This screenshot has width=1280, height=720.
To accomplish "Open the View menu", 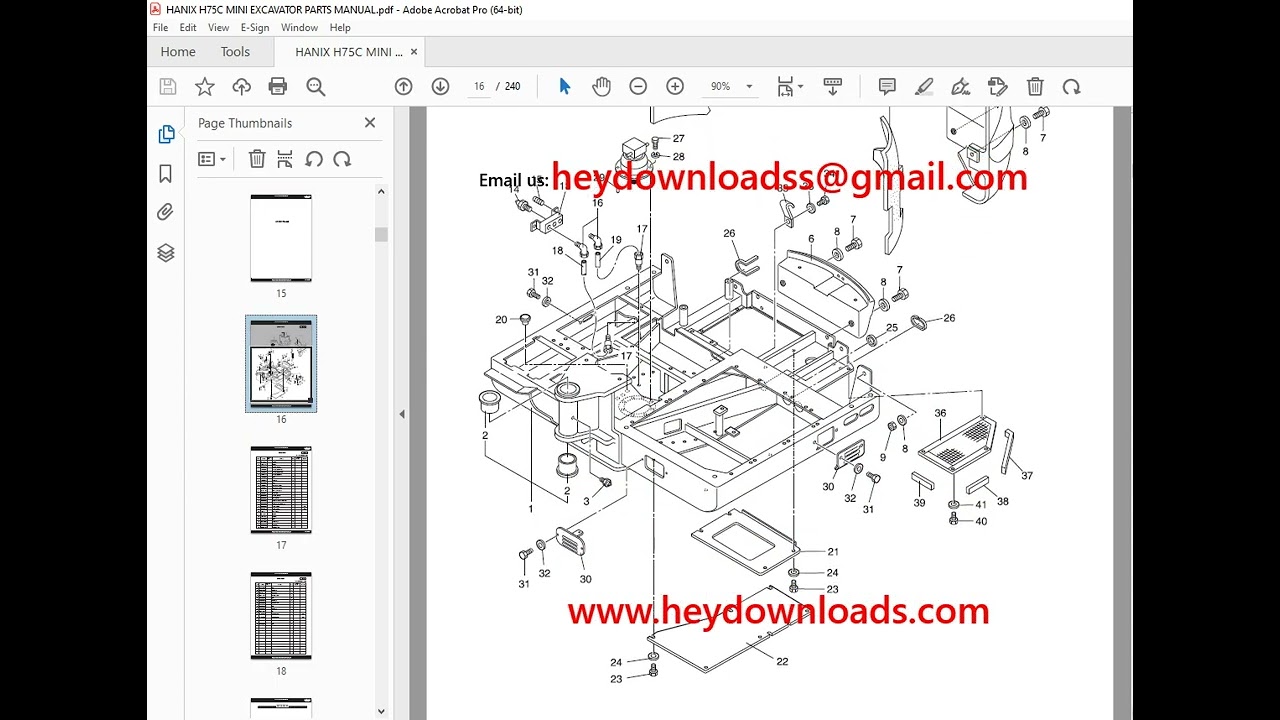I will click(218, 28).
